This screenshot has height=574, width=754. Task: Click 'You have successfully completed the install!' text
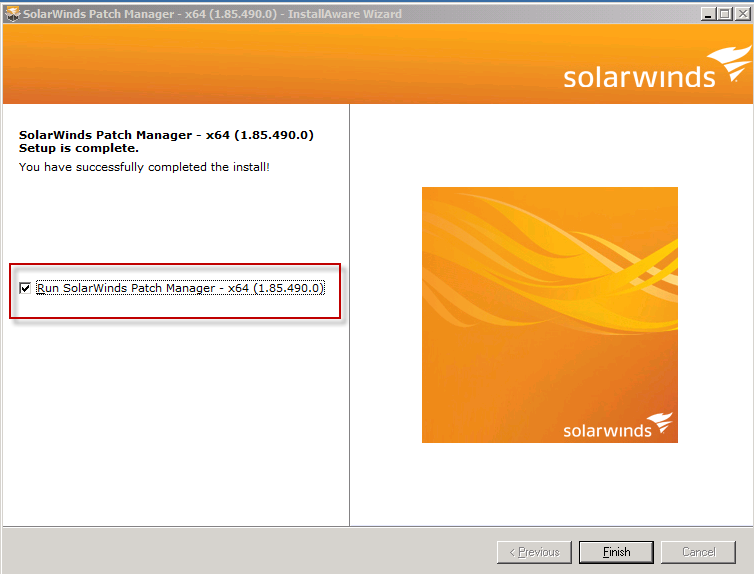click(144, 167)
